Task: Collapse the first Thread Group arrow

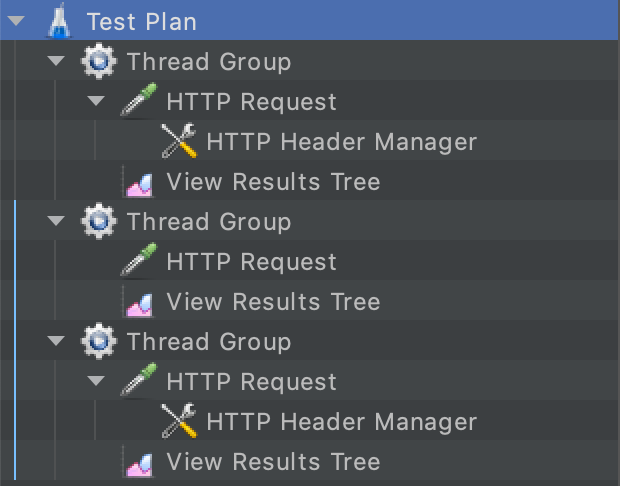Action: coord(56,62)
